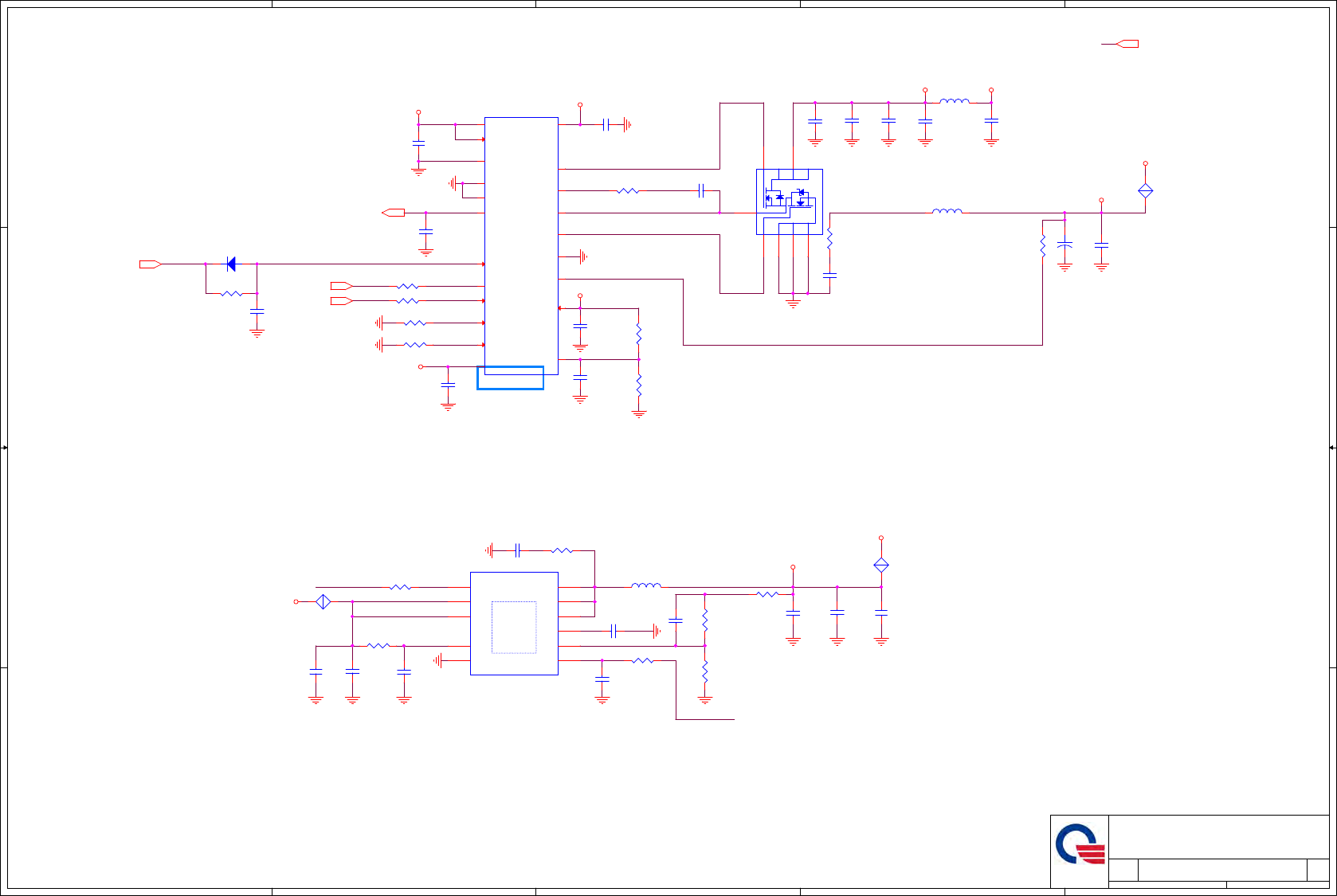
Task: Click the Quanta logo in the title block
Action: tap(1080, 844)
